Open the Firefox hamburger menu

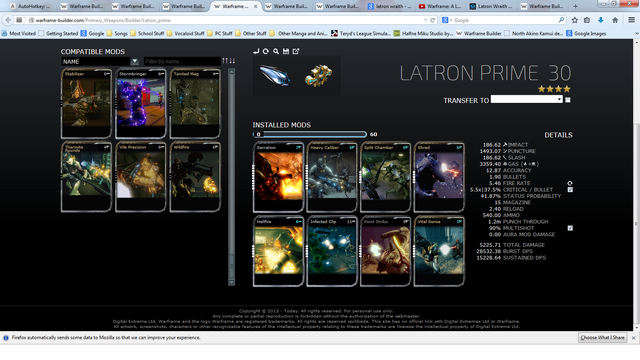point(631,20)
